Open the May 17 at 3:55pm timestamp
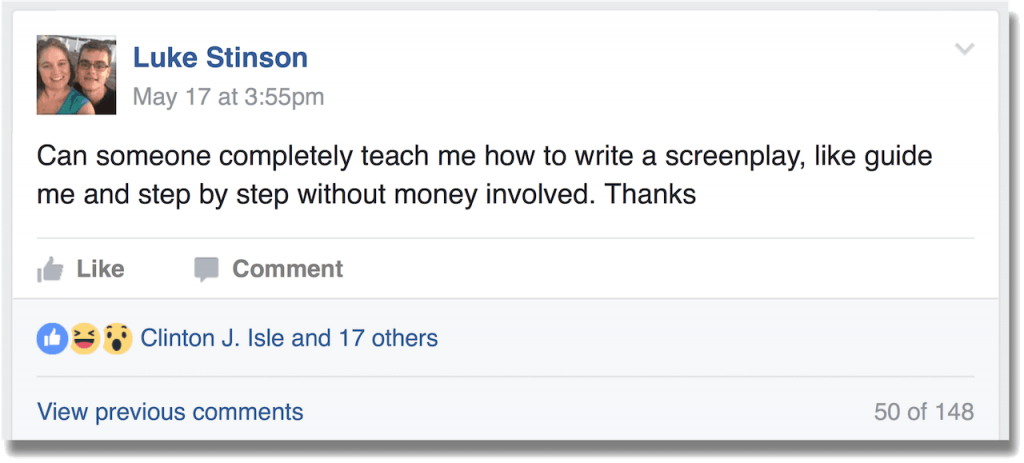This screenshot has width=1024, height=463. 228,97
